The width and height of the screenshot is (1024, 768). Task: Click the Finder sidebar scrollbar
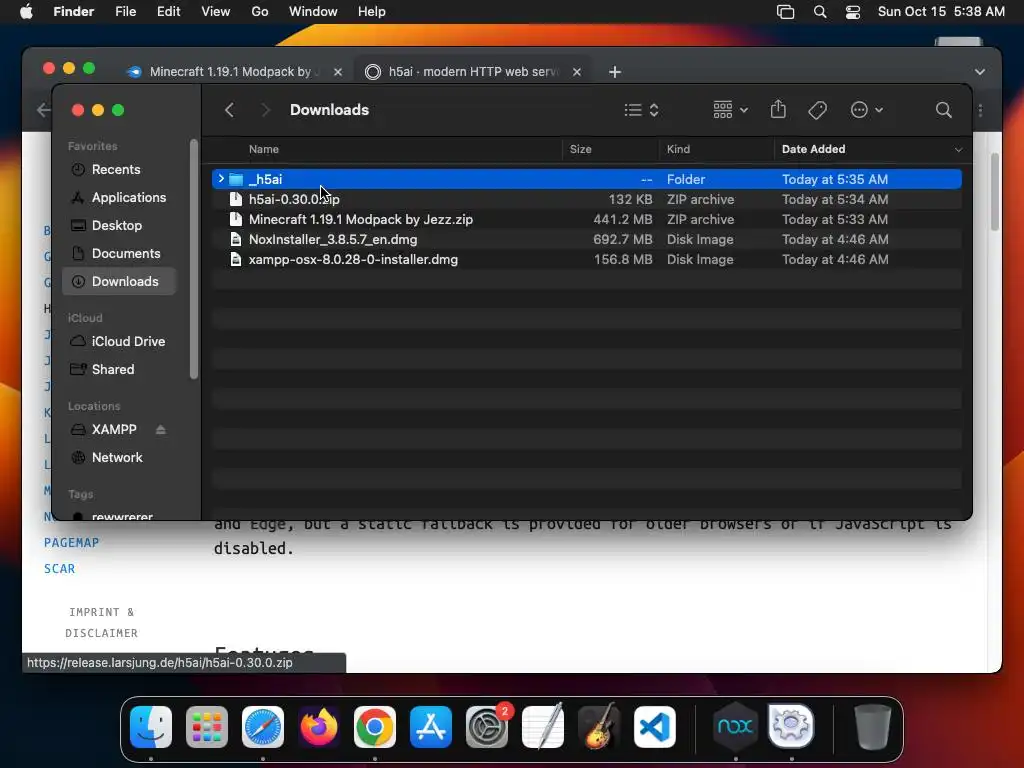coord(193,259)
